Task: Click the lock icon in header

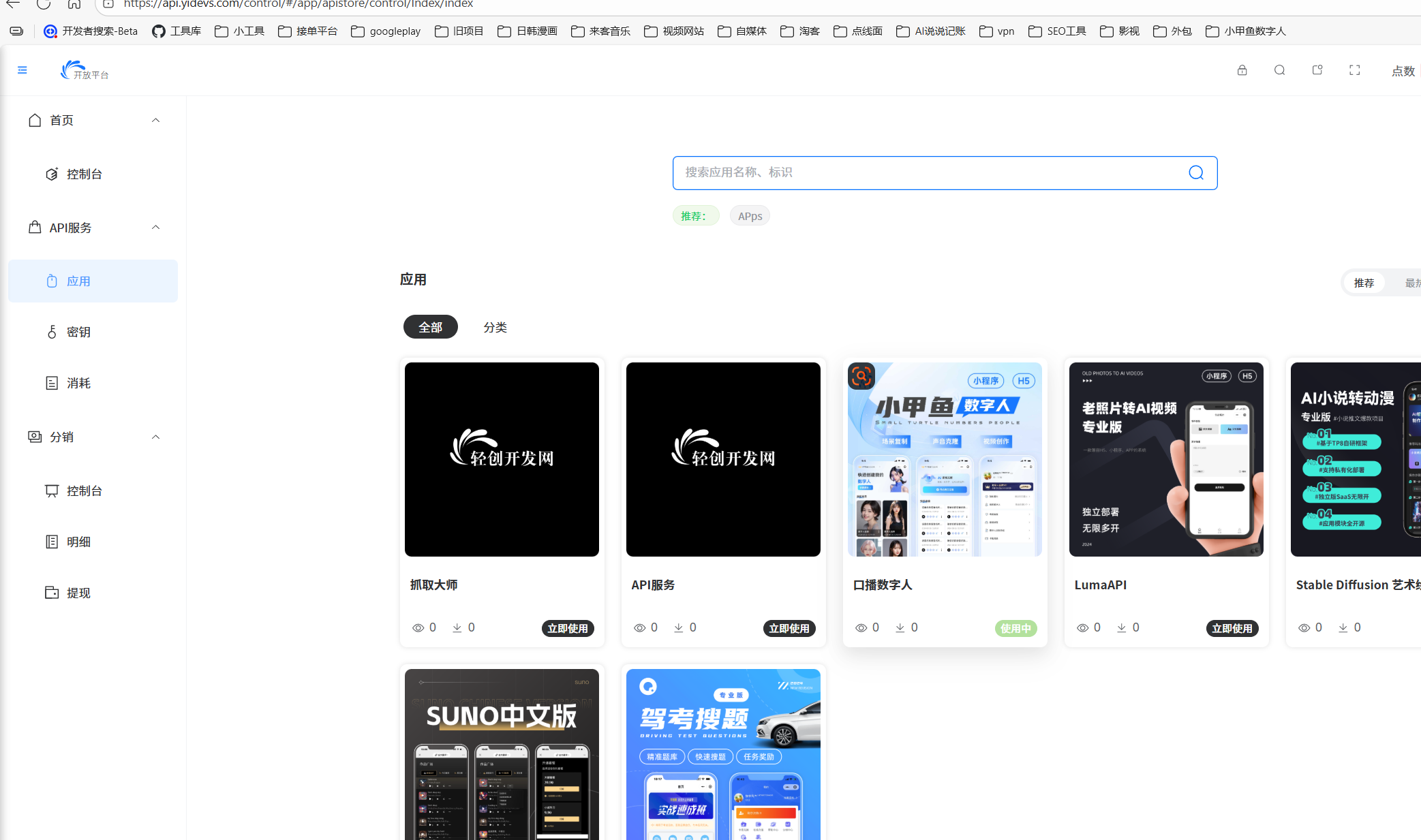Action: pyautogui.click(x=1242, y=70)
